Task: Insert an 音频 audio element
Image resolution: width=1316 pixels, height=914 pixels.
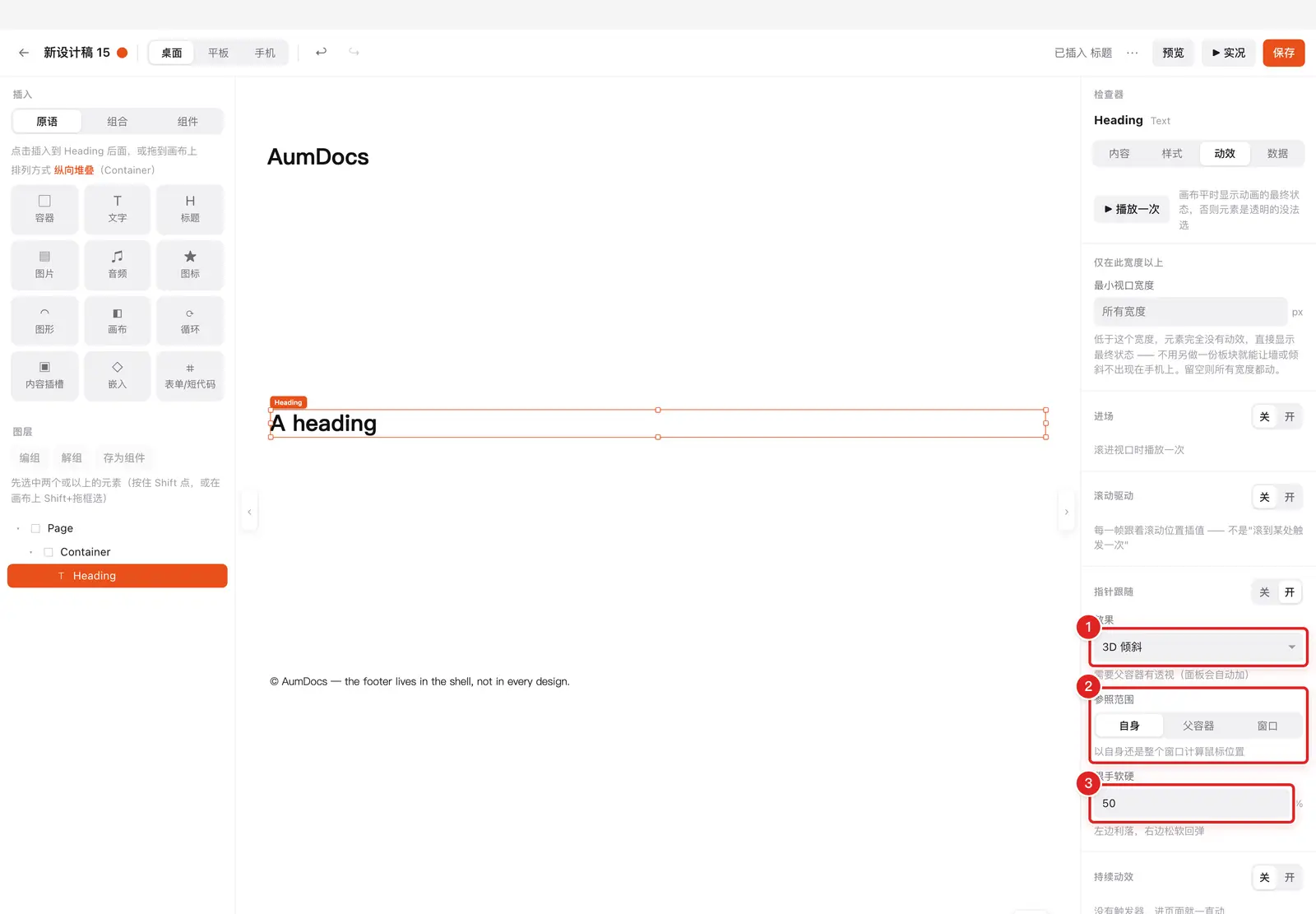Action: pyautogui.click(x=118, y=265)
